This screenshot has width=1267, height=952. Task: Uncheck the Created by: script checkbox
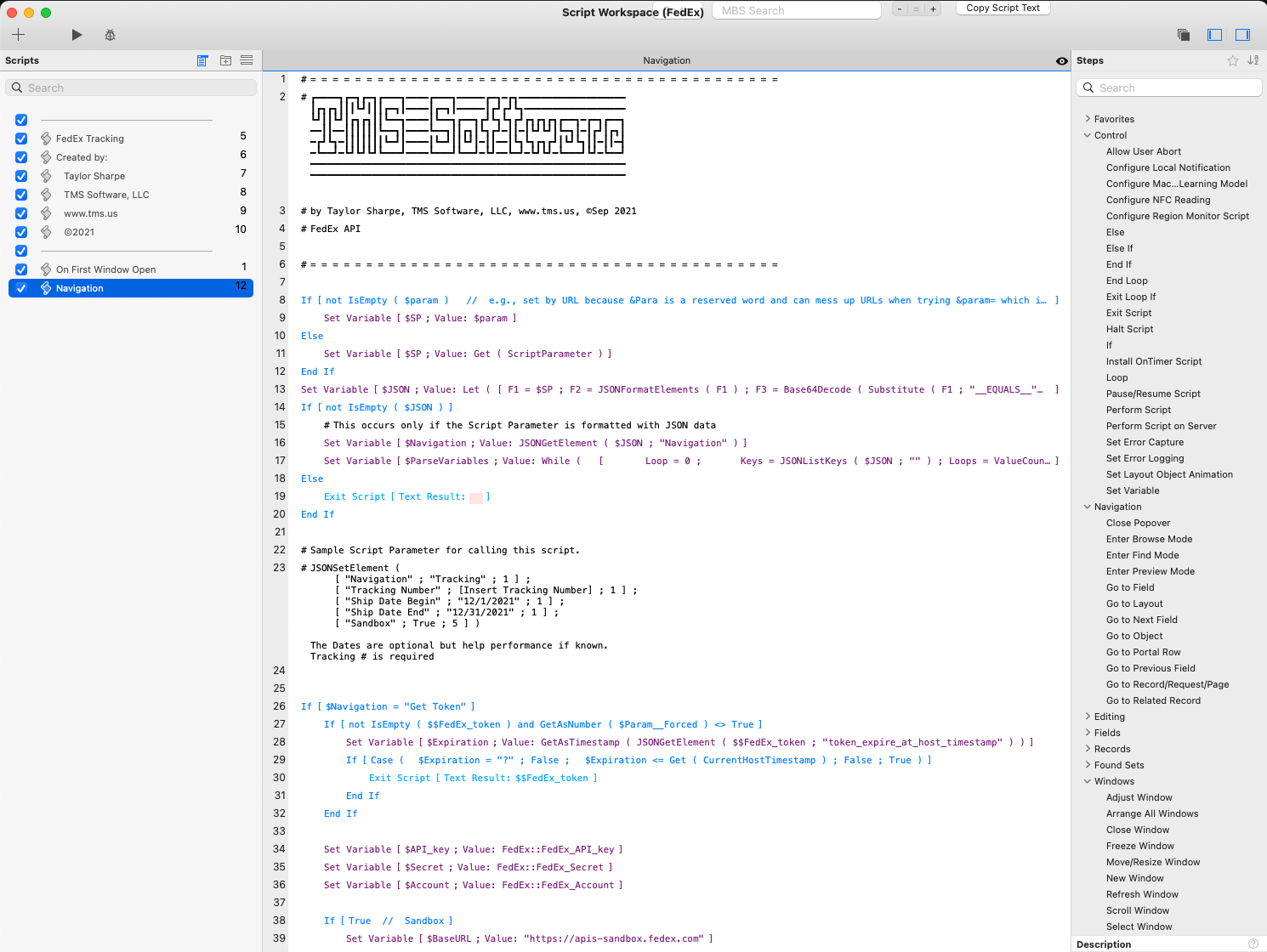coord(21,157)
